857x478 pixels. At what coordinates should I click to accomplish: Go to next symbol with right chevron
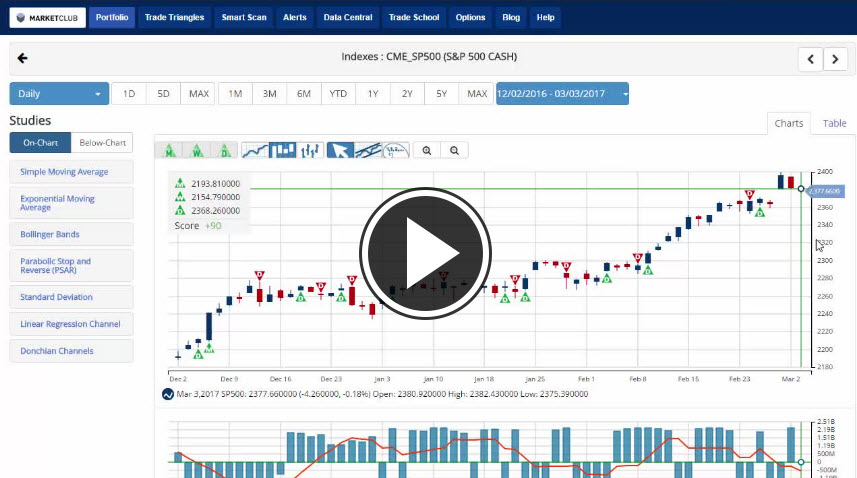[835, 59]
